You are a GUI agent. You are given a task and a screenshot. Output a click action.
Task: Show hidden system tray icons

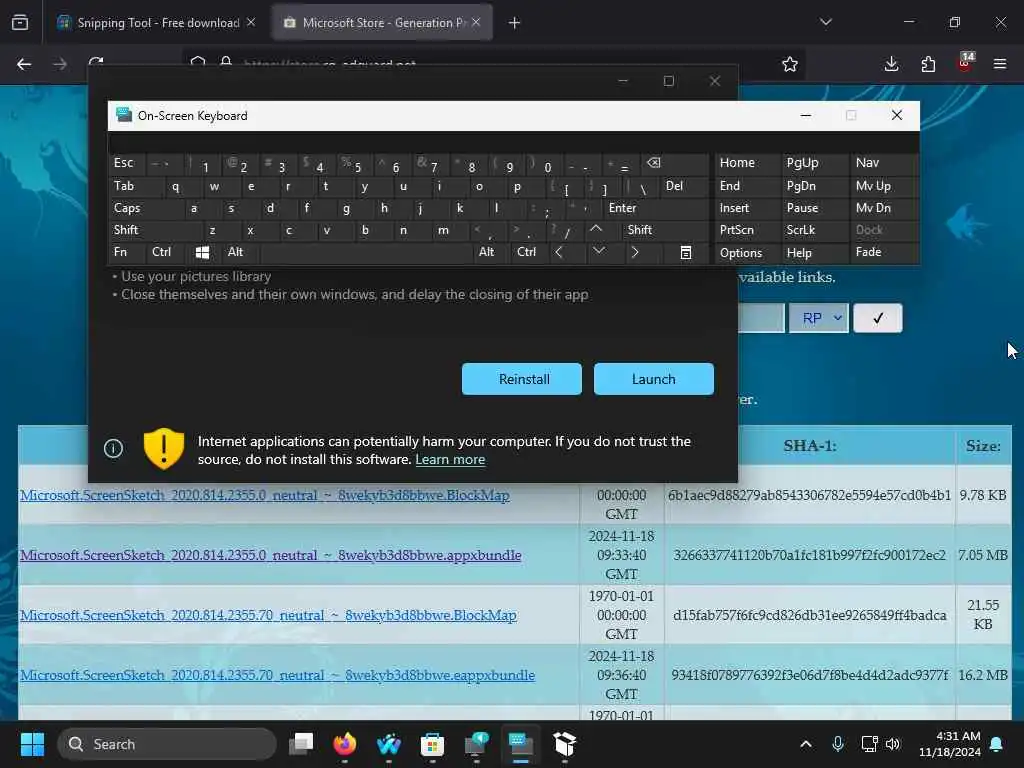pyautogui.click(x=806, y=744)
